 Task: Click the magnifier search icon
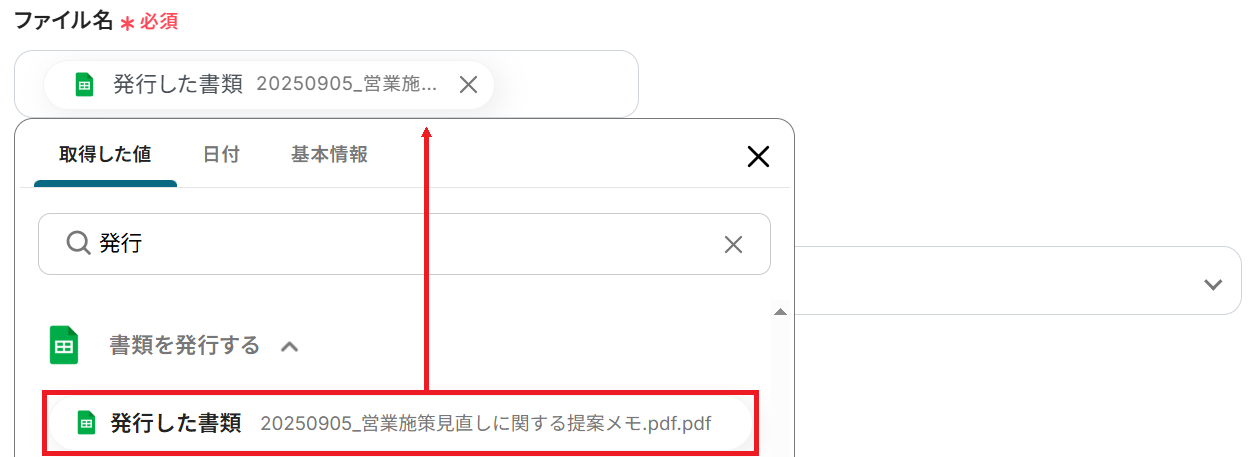tap(78, 243)
